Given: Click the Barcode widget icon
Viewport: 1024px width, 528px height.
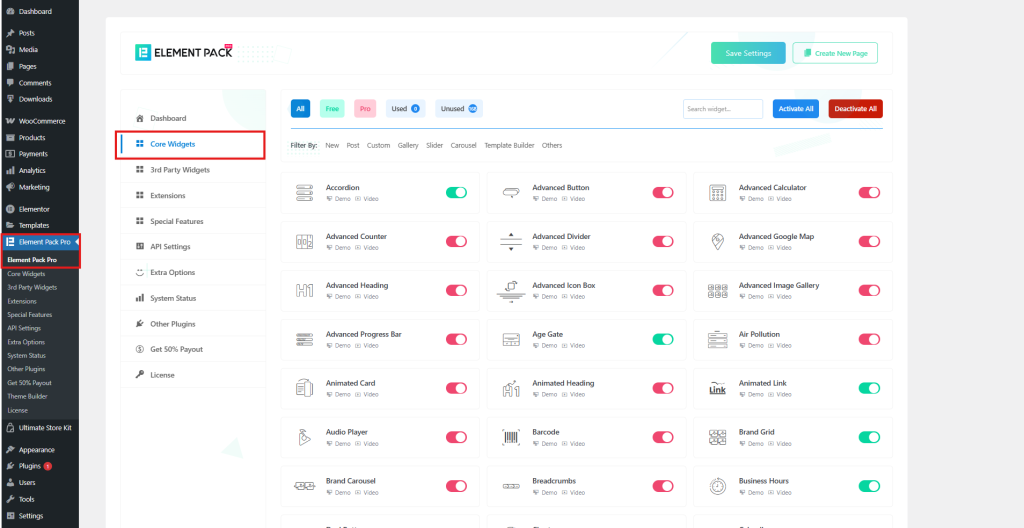Looking at the screenshot, I should pyautogui.click(x=511, y=437).
